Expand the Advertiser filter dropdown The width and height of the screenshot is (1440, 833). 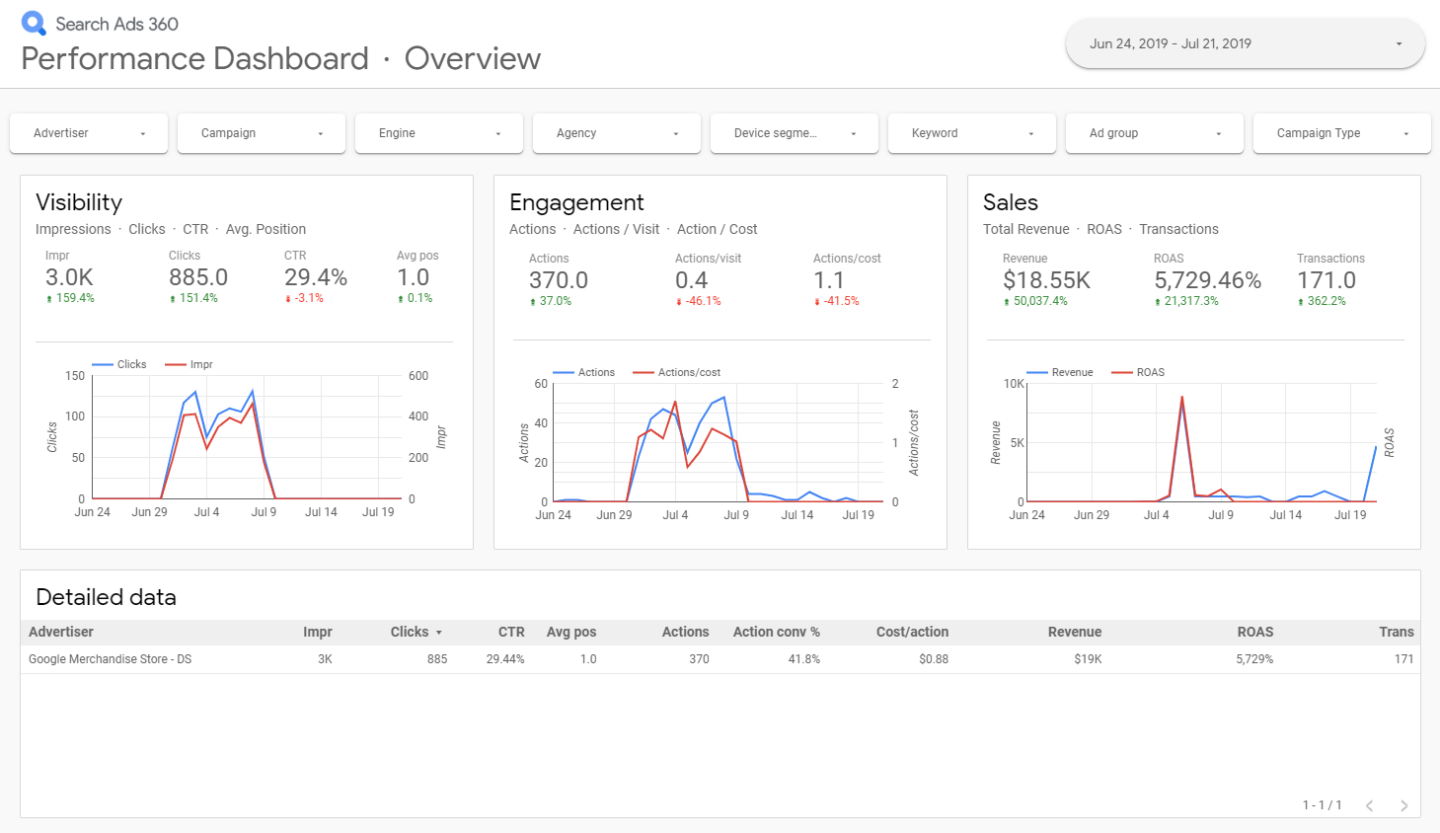[x=89, y=133]
